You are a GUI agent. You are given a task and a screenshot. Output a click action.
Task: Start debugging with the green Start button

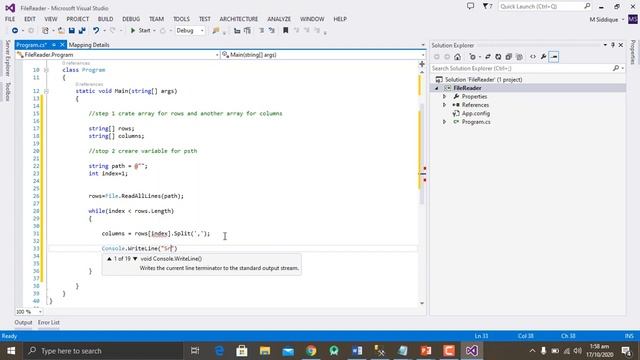(x=140, y=31)
